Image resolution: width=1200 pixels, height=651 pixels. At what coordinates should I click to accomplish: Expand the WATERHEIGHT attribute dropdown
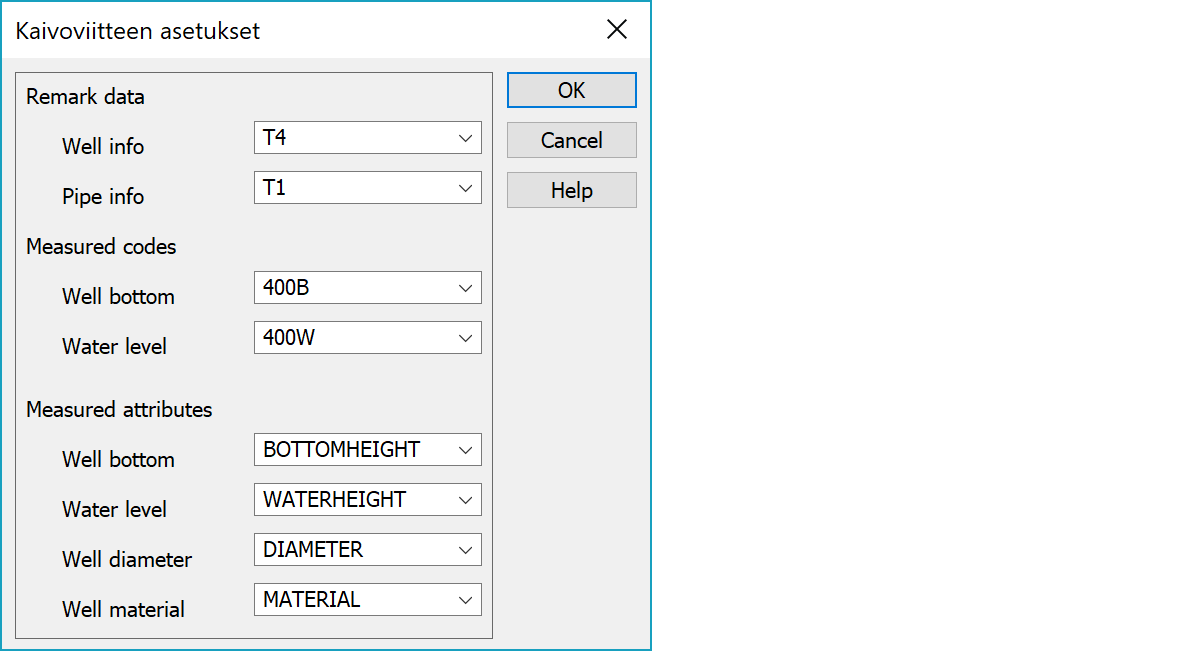368,500
